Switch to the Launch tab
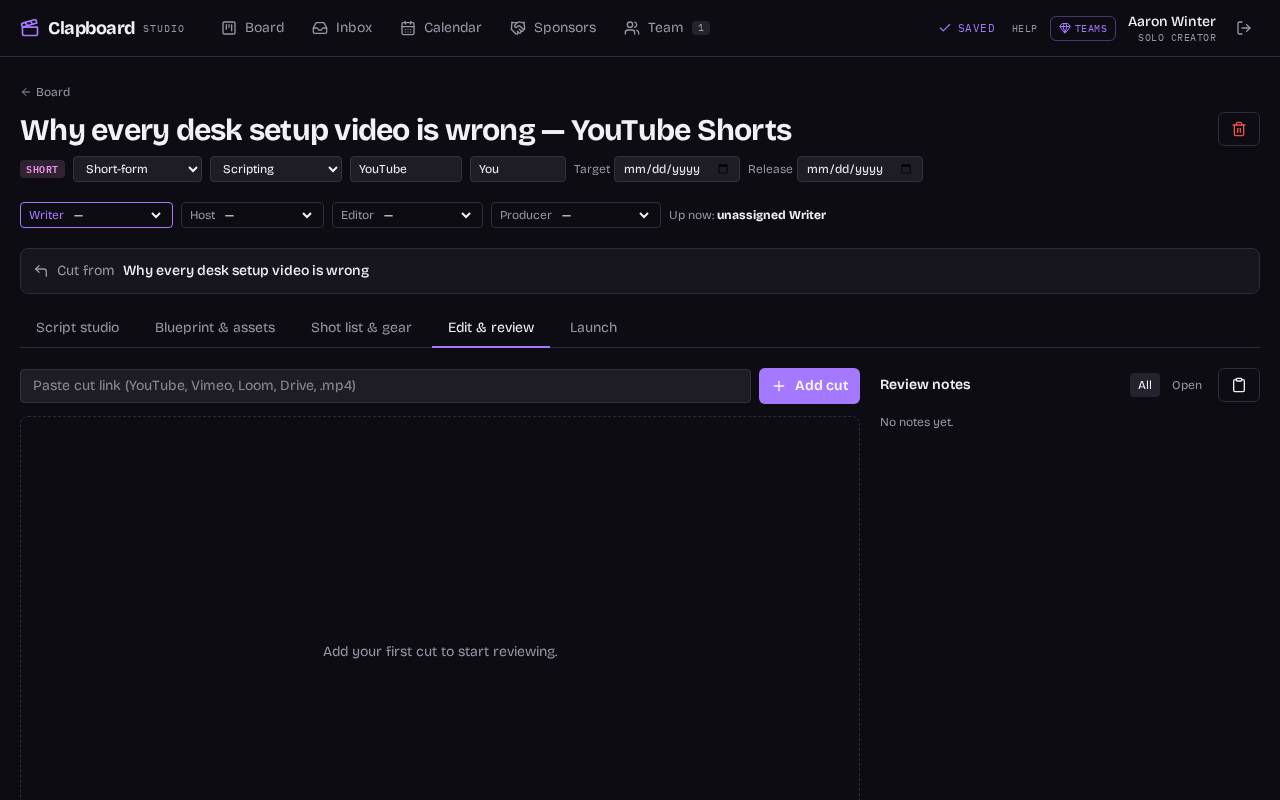The image size is (1280, 800). tap(593, 328)
